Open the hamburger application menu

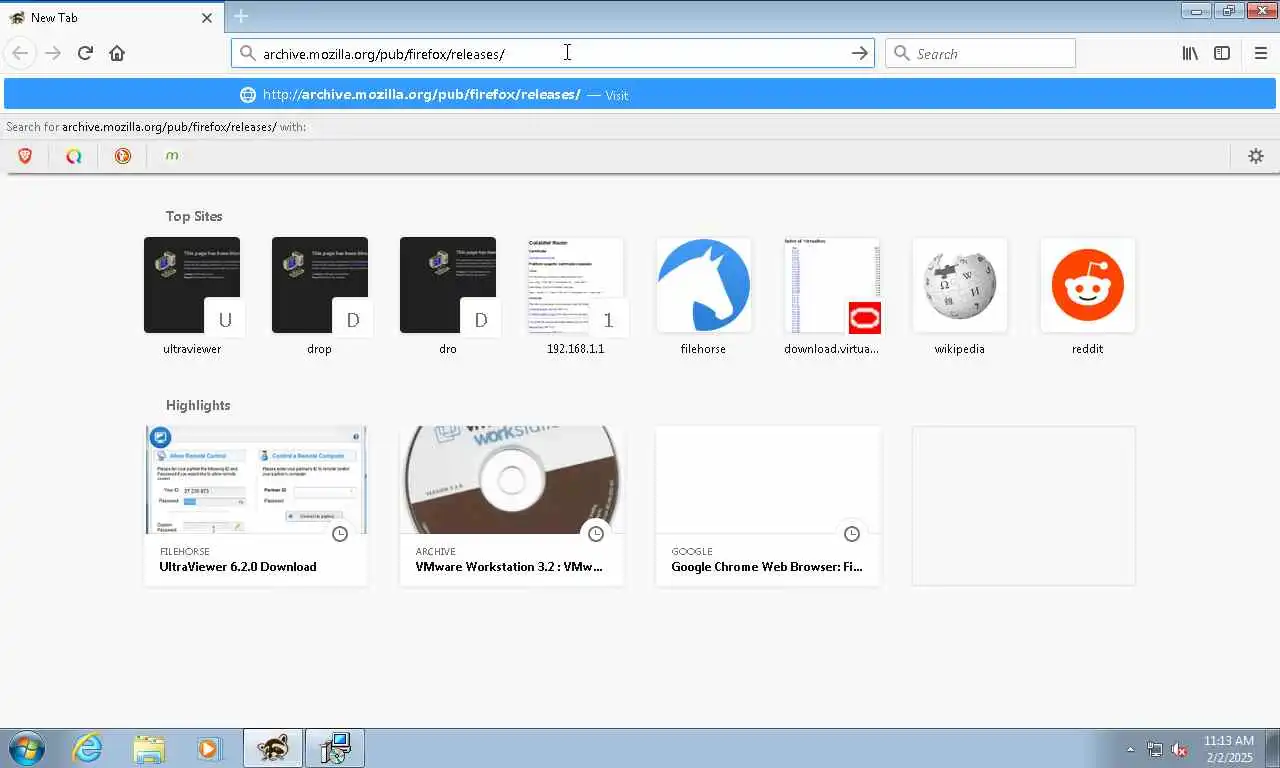pyautogui.click(x=1260, y=53)
